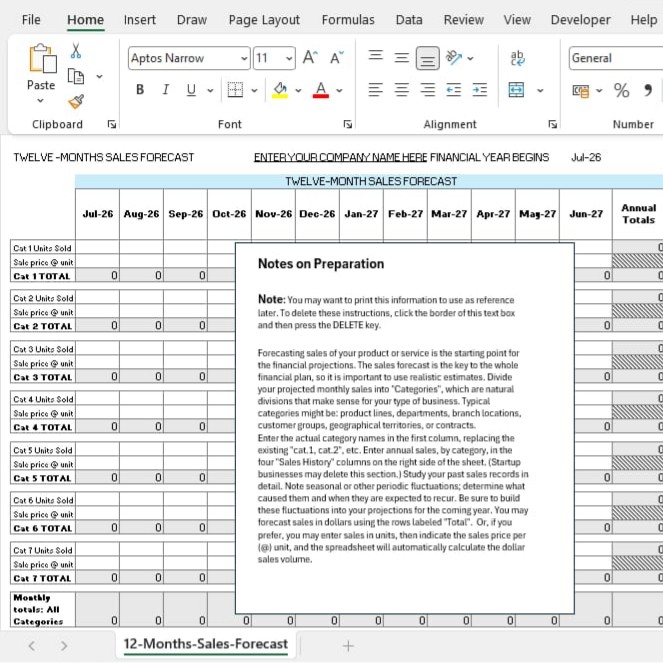Open the File menu
This screenshot has height=663, width=663.
click(x=31, y=20)
